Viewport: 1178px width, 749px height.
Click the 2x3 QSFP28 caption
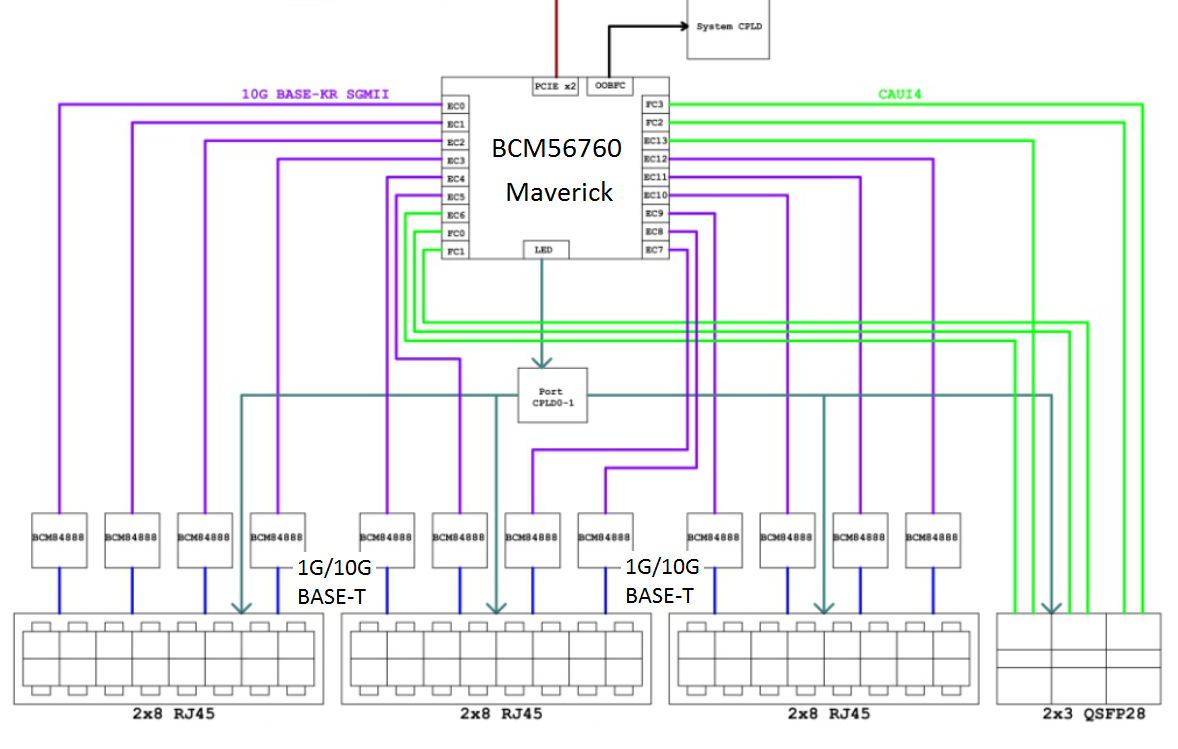(x=1078, y=714)
